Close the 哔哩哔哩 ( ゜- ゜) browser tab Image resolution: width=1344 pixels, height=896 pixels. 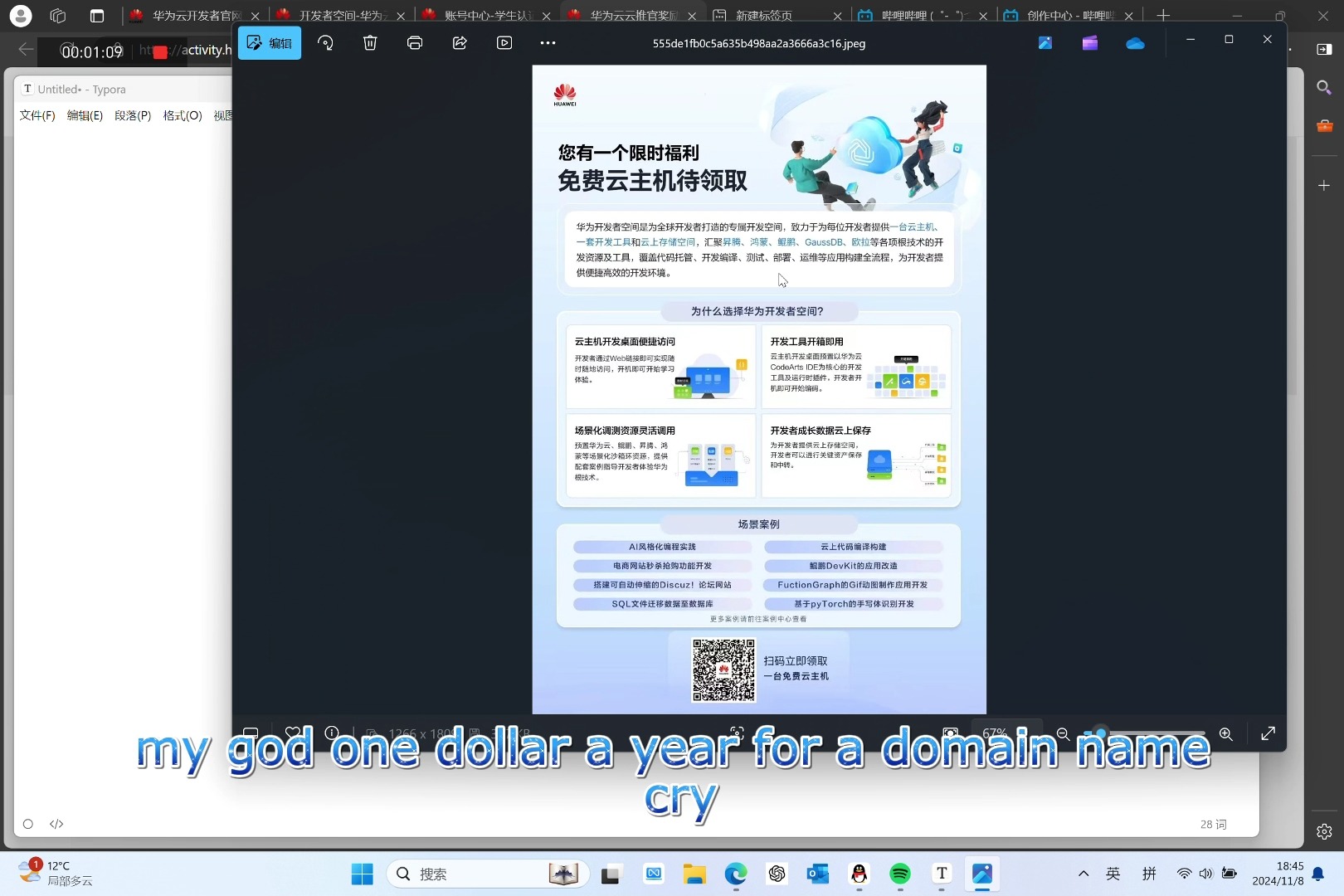coord(983,16)
